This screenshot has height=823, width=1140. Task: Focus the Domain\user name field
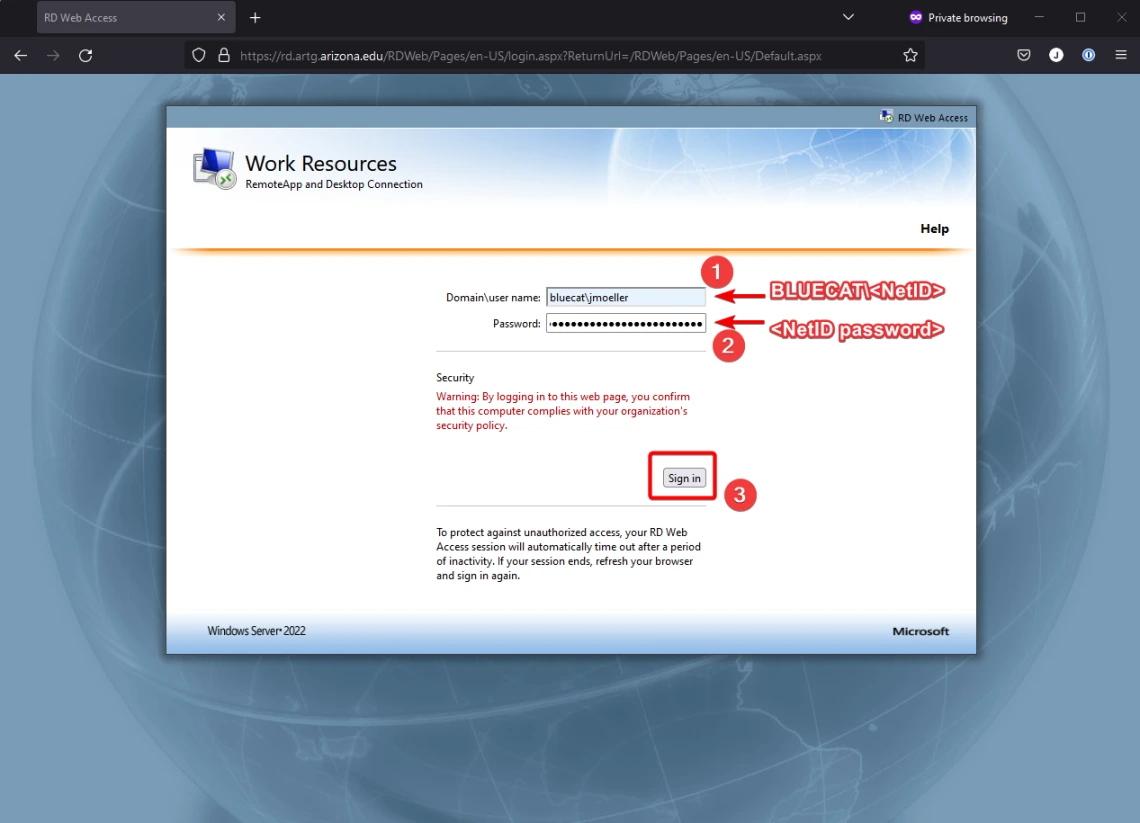pos(625,297)
